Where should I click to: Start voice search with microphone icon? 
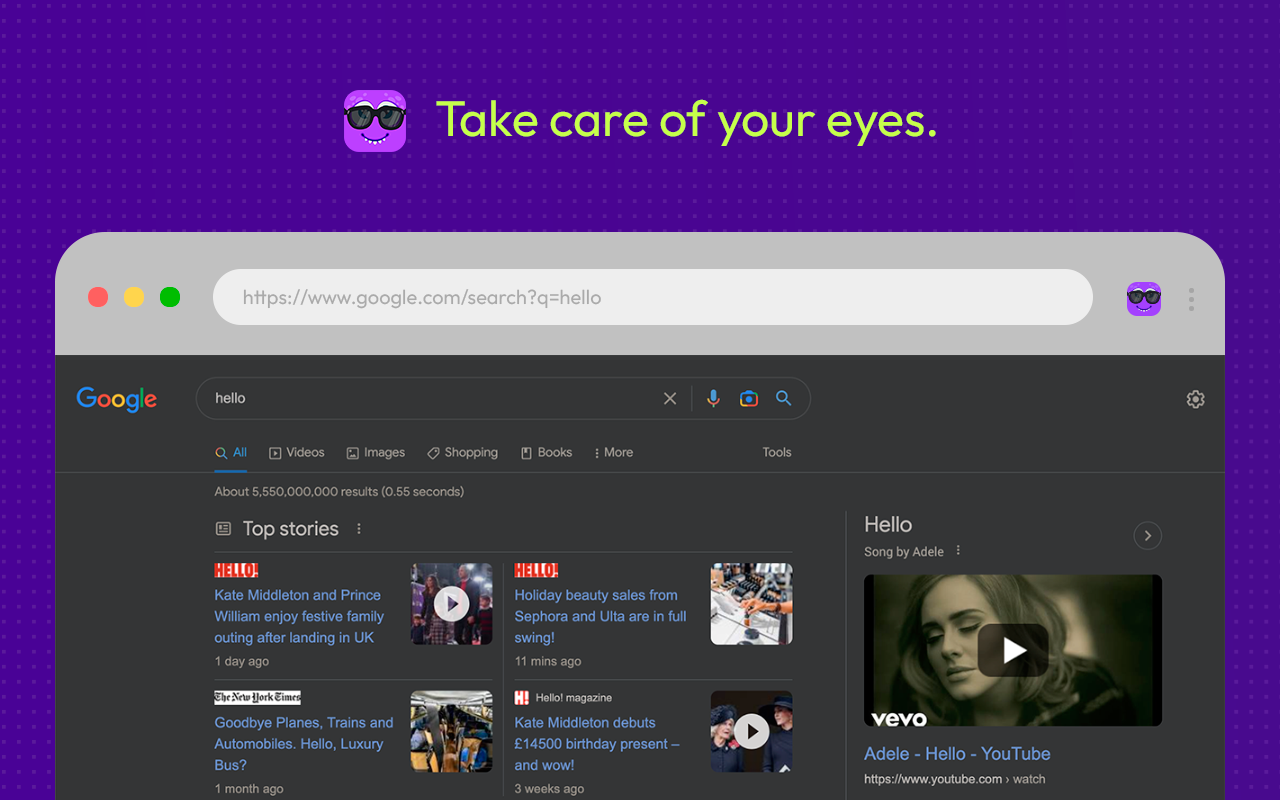713,398
